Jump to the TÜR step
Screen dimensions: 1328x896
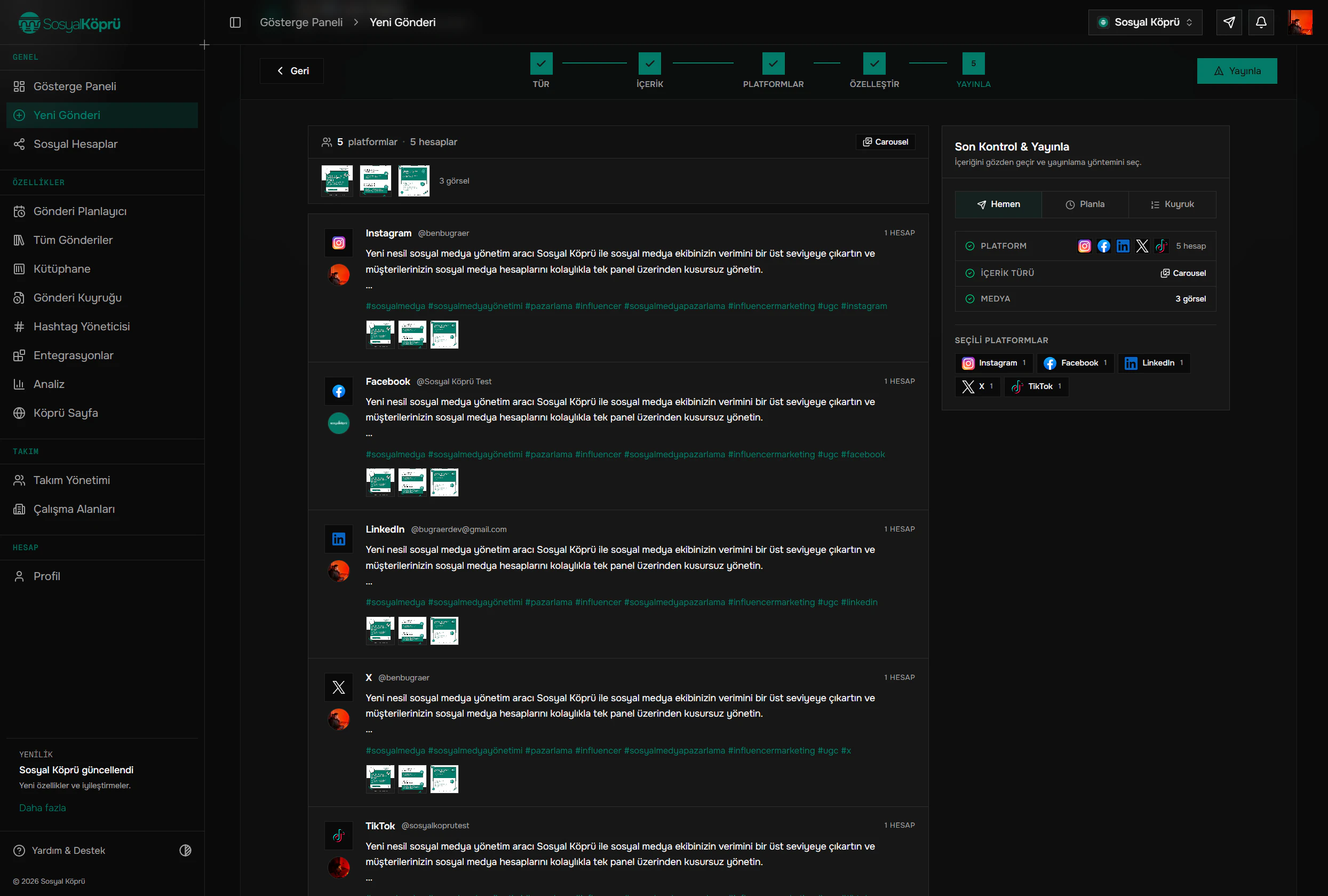[x=541, y=71]
